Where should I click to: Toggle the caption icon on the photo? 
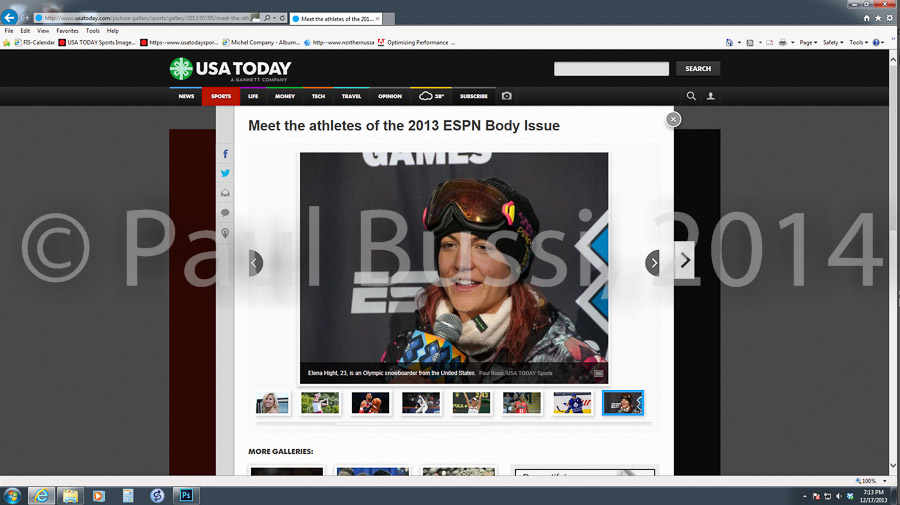click(x=598, y=374)
